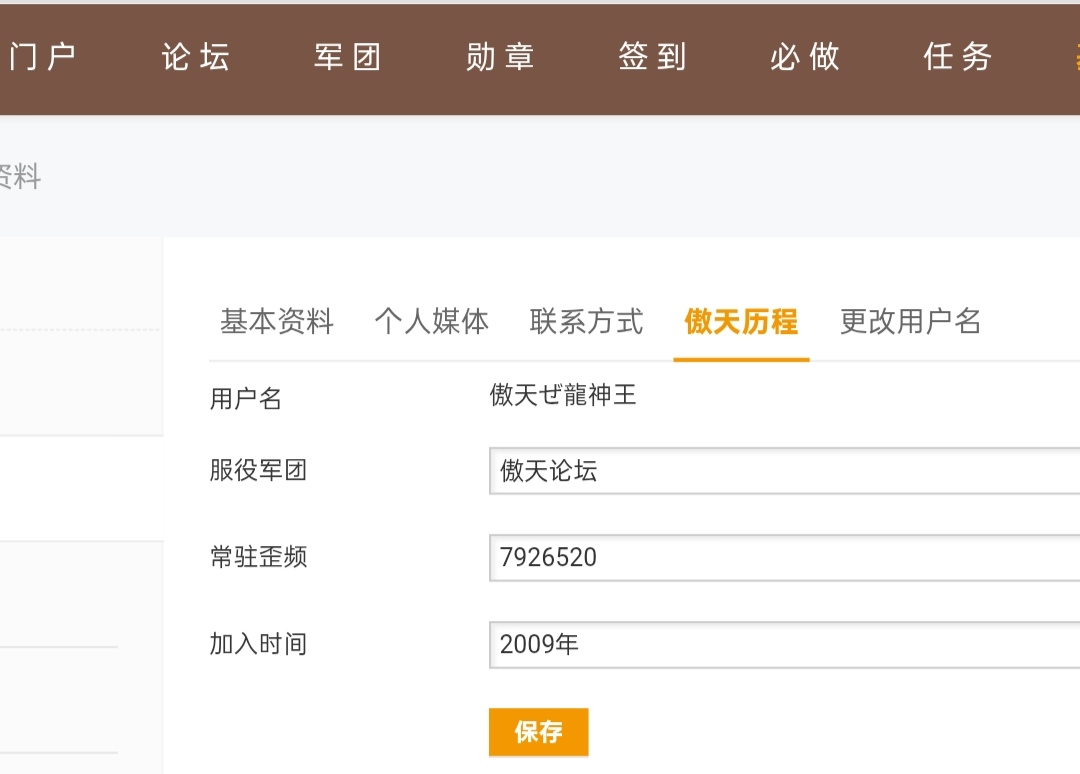Click the 服役军团 field label

[x=258, y=471]
